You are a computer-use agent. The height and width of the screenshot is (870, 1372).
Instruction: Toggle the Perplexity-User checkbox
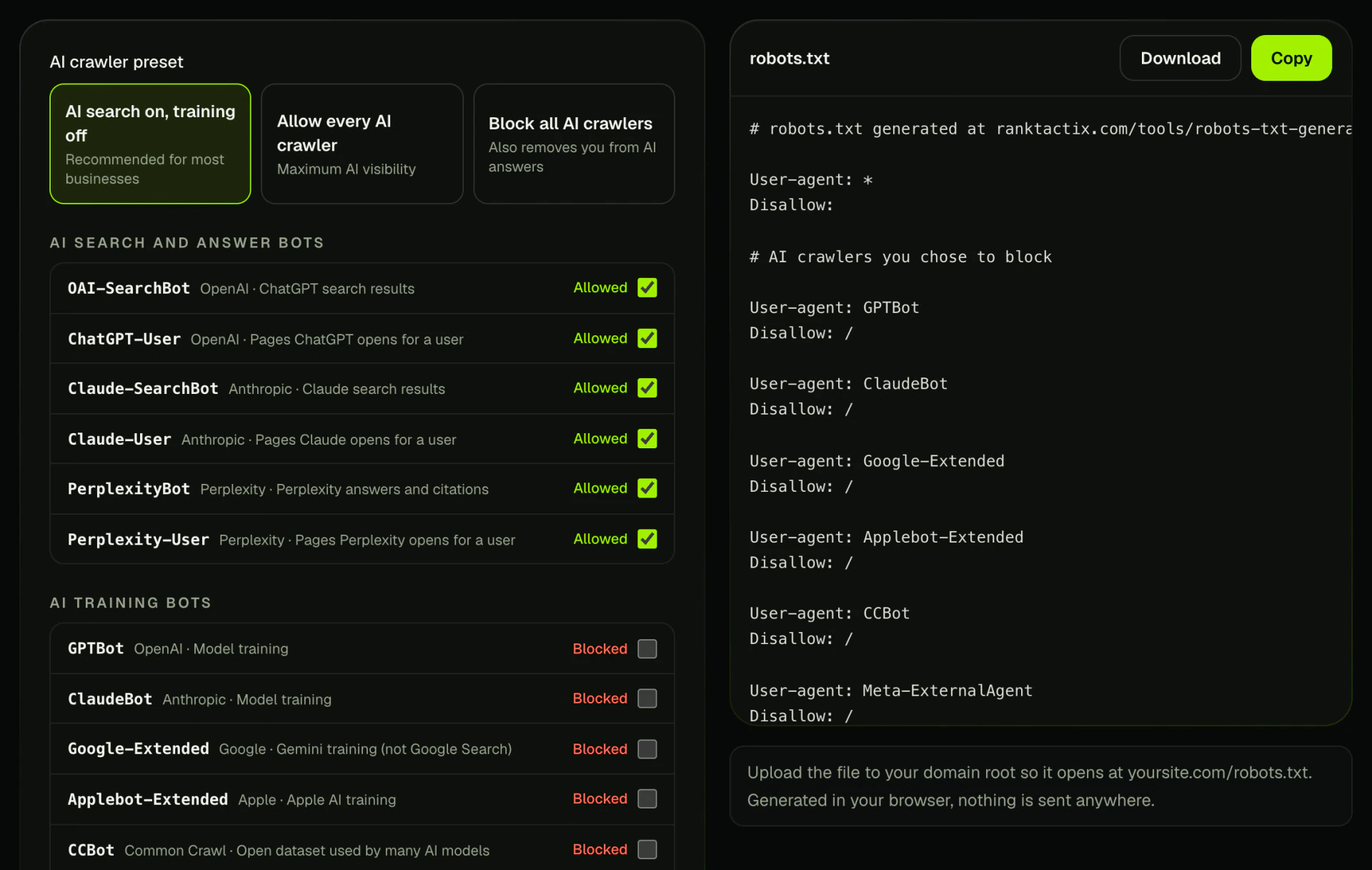(x=647, y=539)
